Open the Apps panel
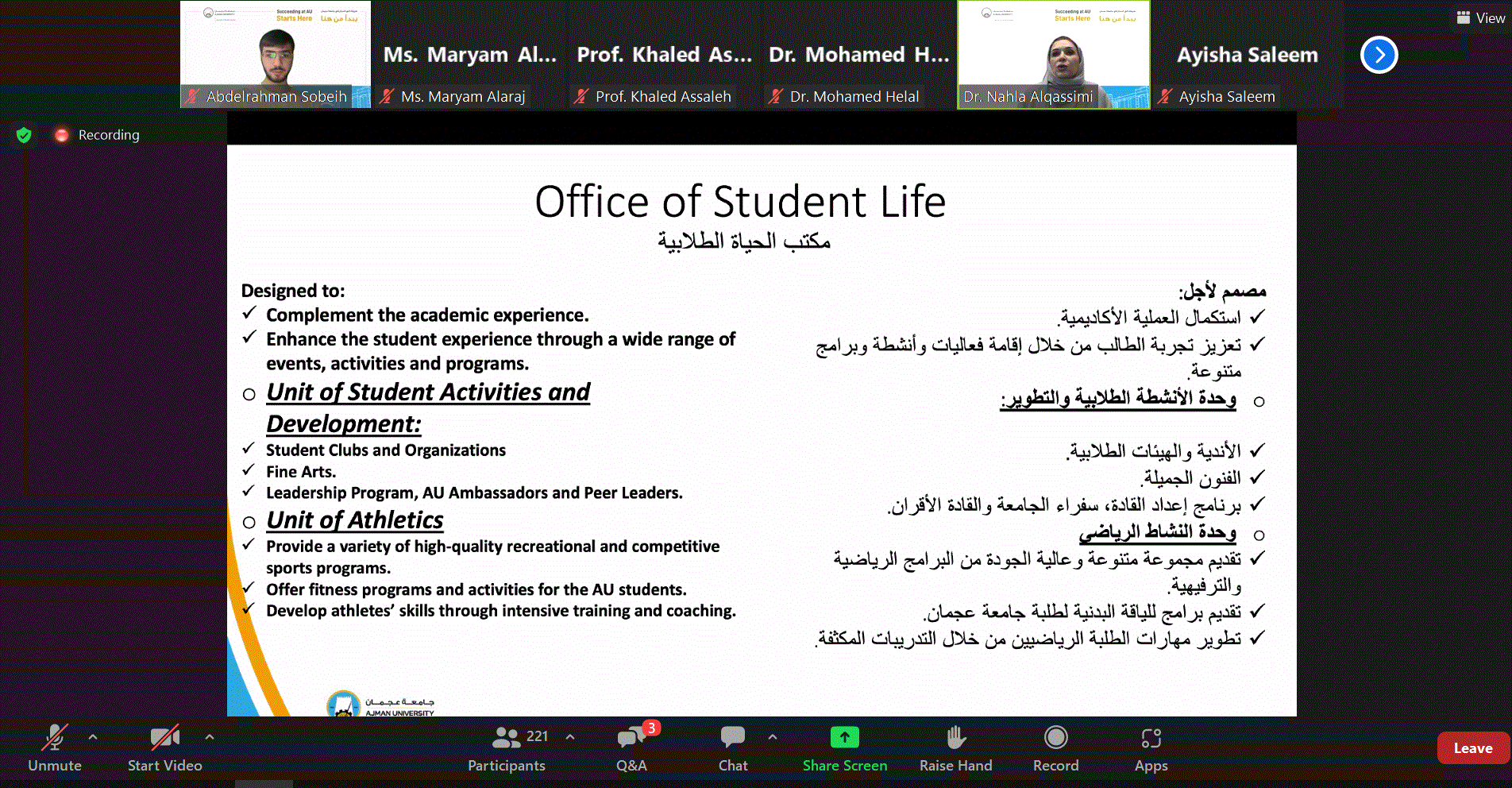 click(1151, 739)
